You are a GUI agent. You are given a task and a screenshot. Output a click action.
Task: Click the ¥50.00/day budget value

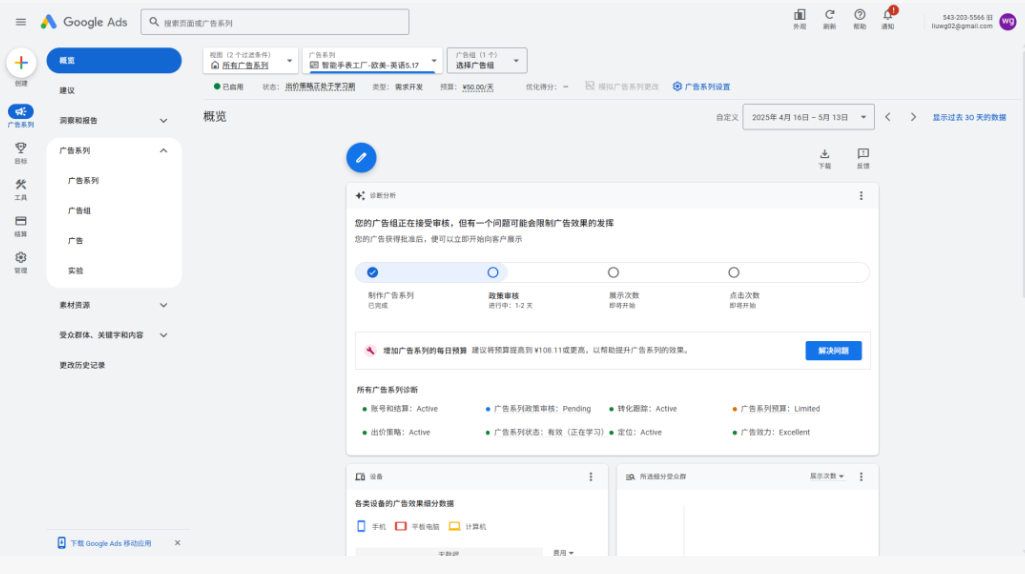tap(478, 87)
